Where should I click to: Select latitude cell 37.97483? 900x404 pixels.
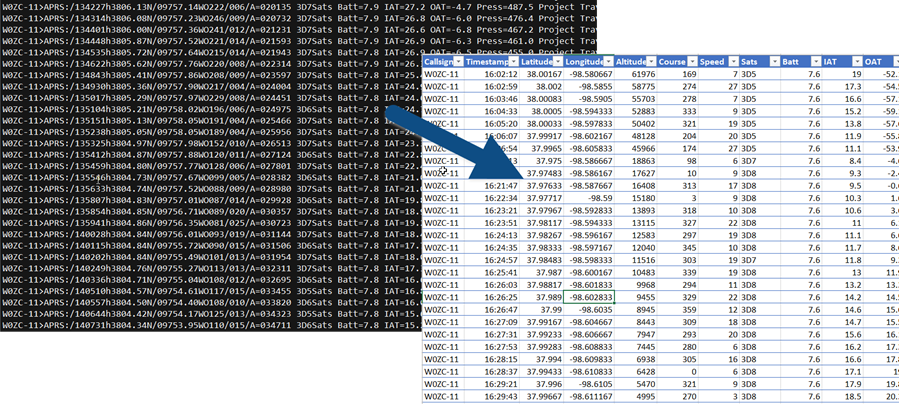coord(541,173)
